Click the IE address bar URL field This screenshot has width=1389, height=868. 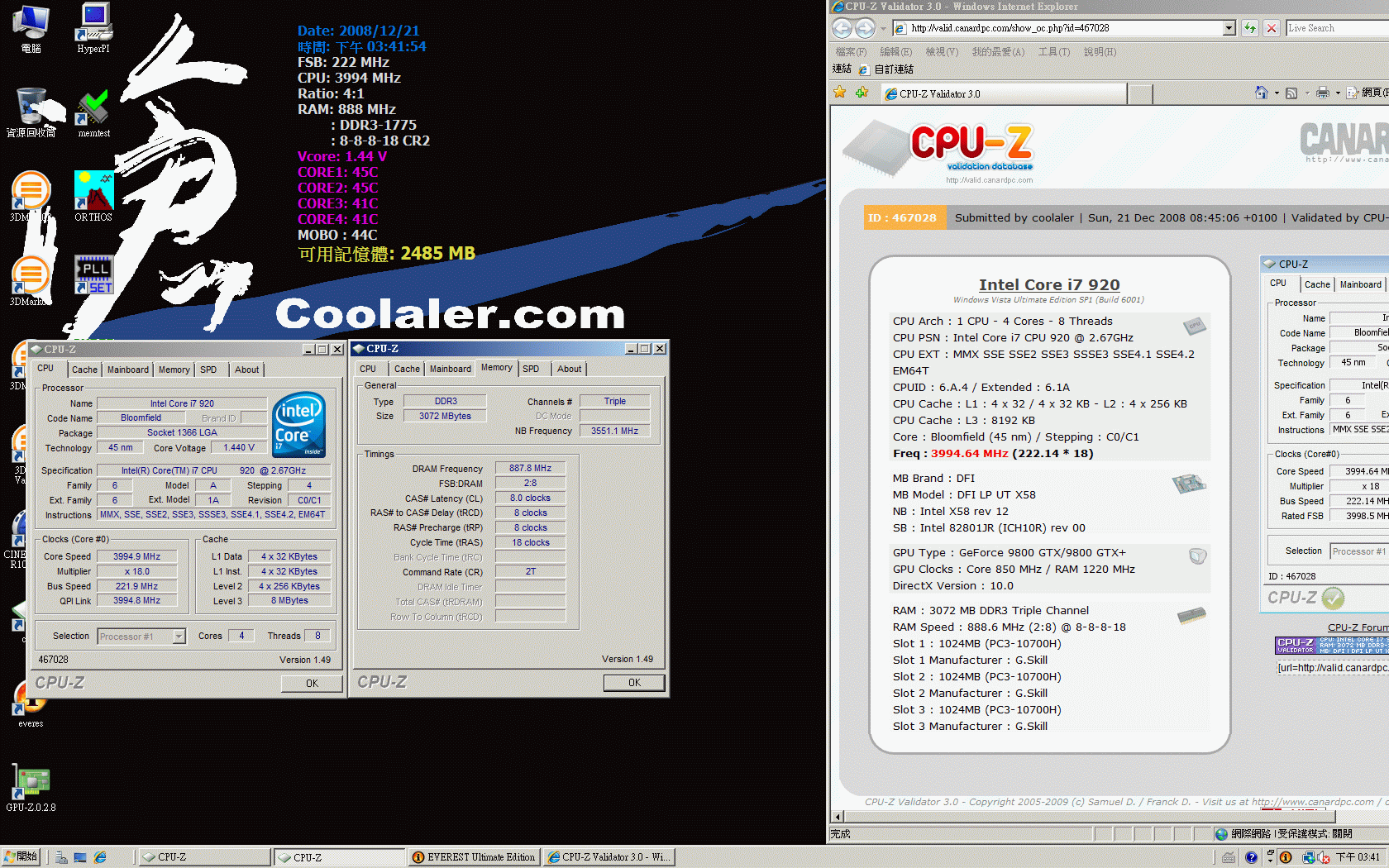point(1065,28)
